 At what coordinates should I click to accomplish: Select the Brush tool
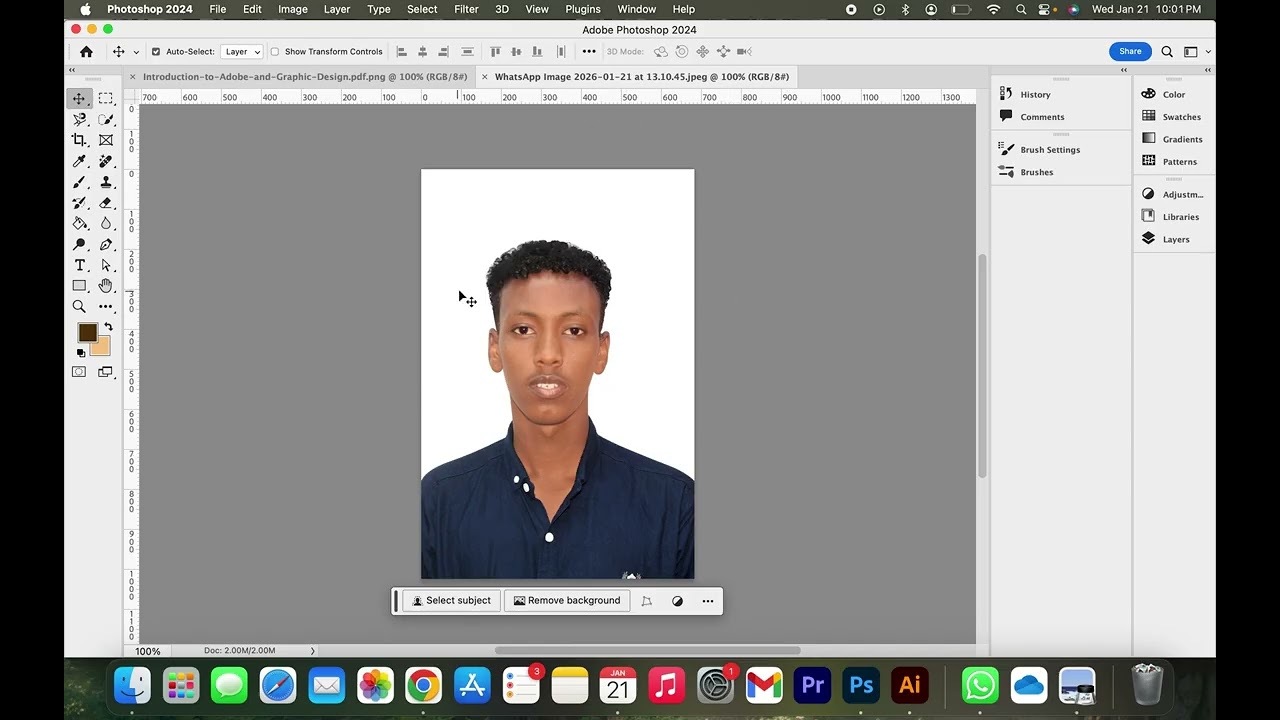click(x=79, y=182)
